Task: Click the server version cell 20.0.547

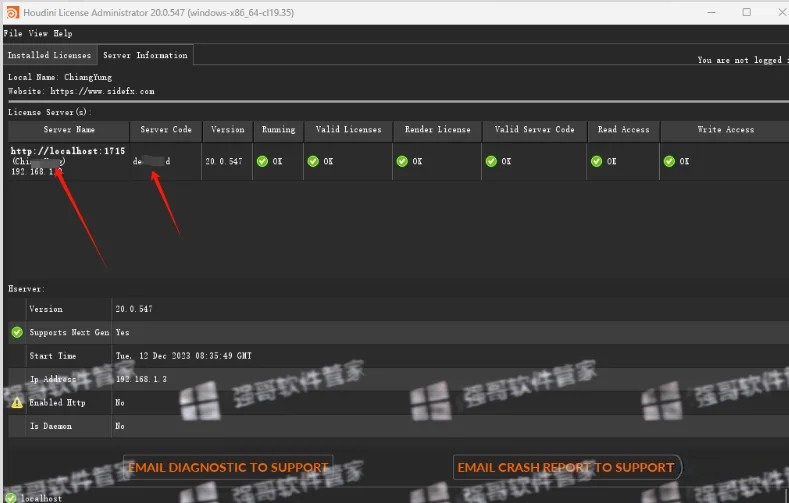Action: (x=224, y=161)
